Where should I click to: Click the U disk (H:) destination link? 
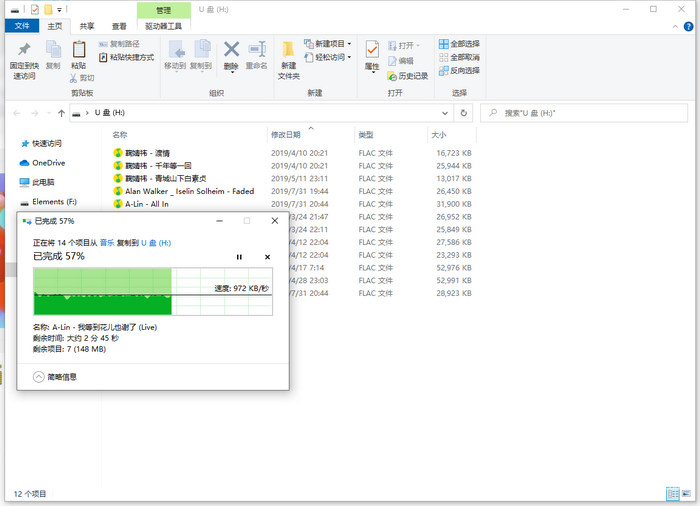pyautogui.click(x=156, y=243)
